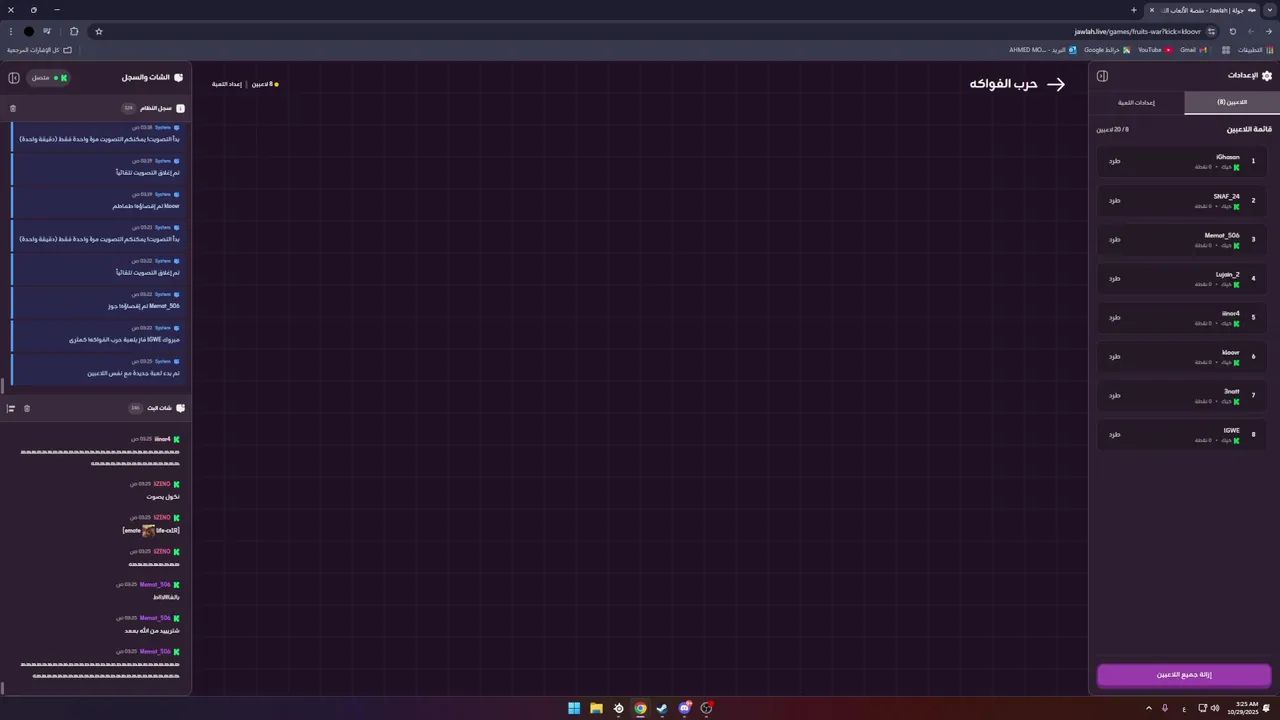Open the Gmail bookmark
The image size is (1280, 720).
(x=1193, y=49)
